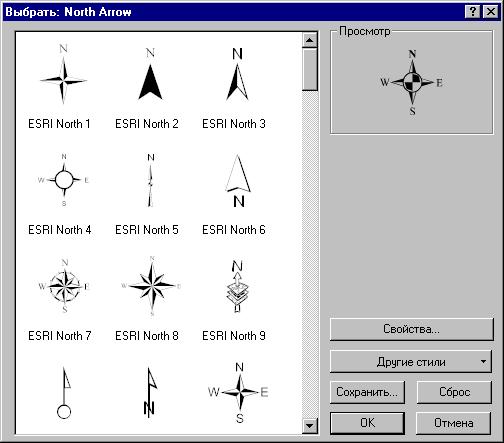The height and width of the screenshot is (443, 504).
Task: Expand the Другие стили dropdown
Action: (x=411, y=361)
